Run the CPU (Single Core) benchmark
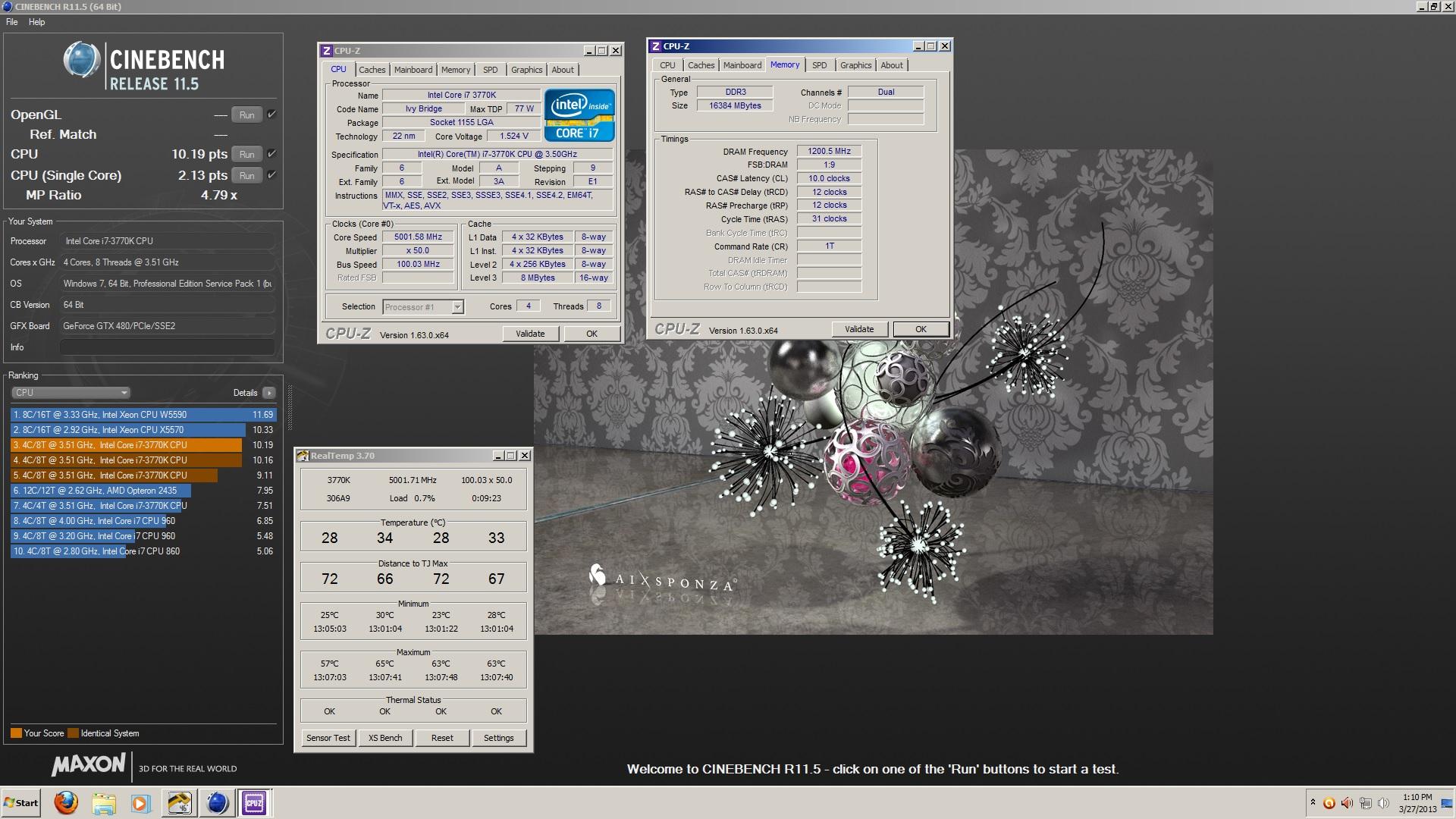Screen dimensions: 1456x819 (x=246, y=176)
